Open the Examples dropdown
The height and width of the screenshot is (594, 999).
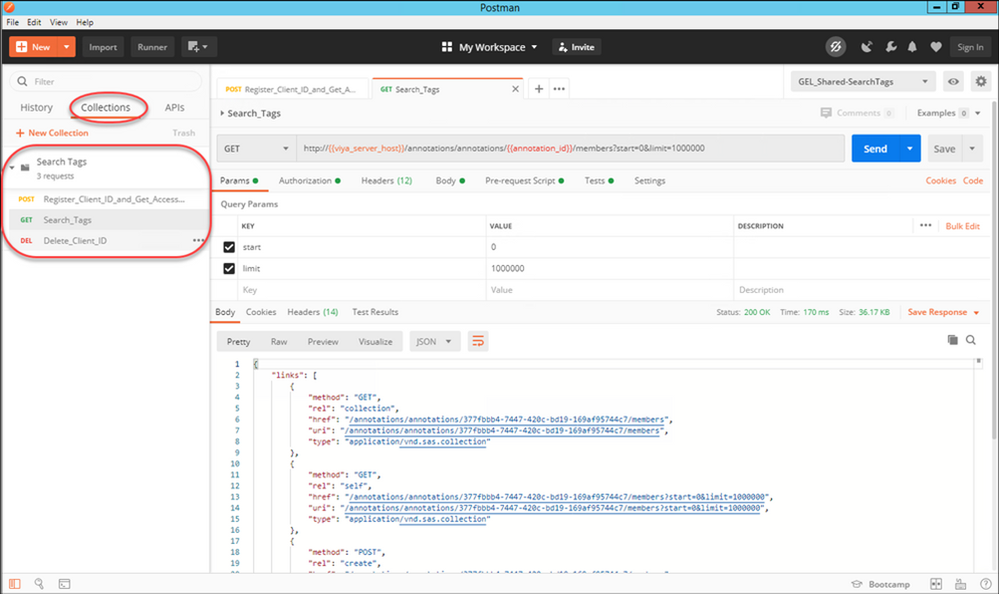click(948, 113)
